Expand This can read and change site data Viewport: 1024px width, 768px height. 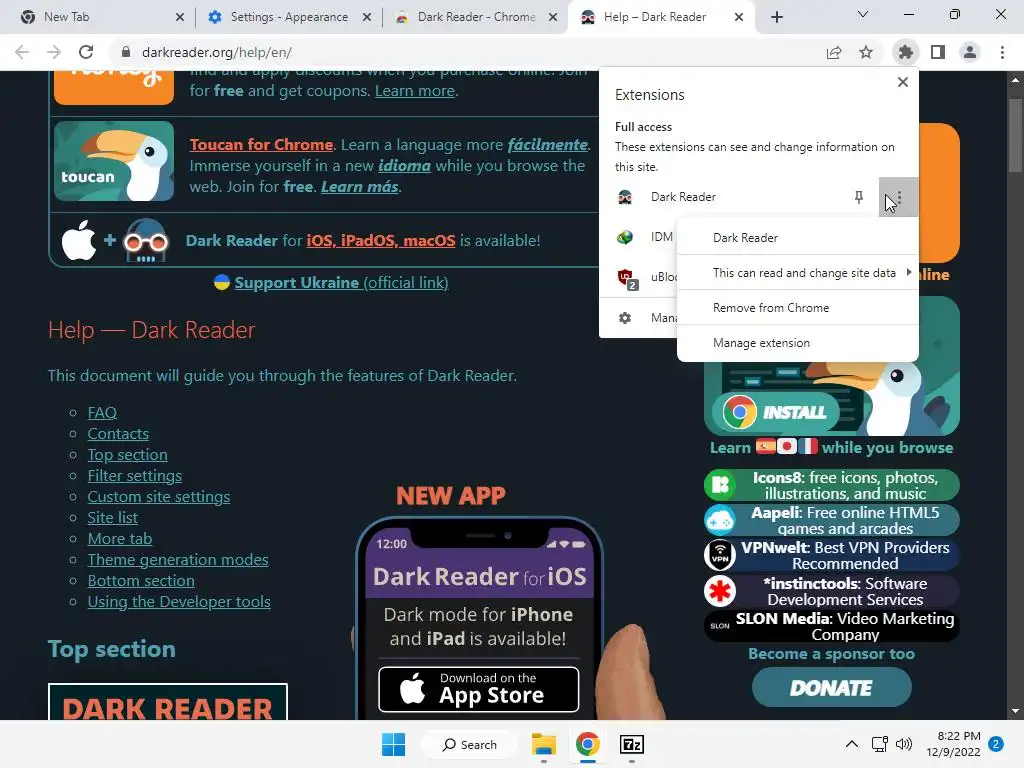797,273
